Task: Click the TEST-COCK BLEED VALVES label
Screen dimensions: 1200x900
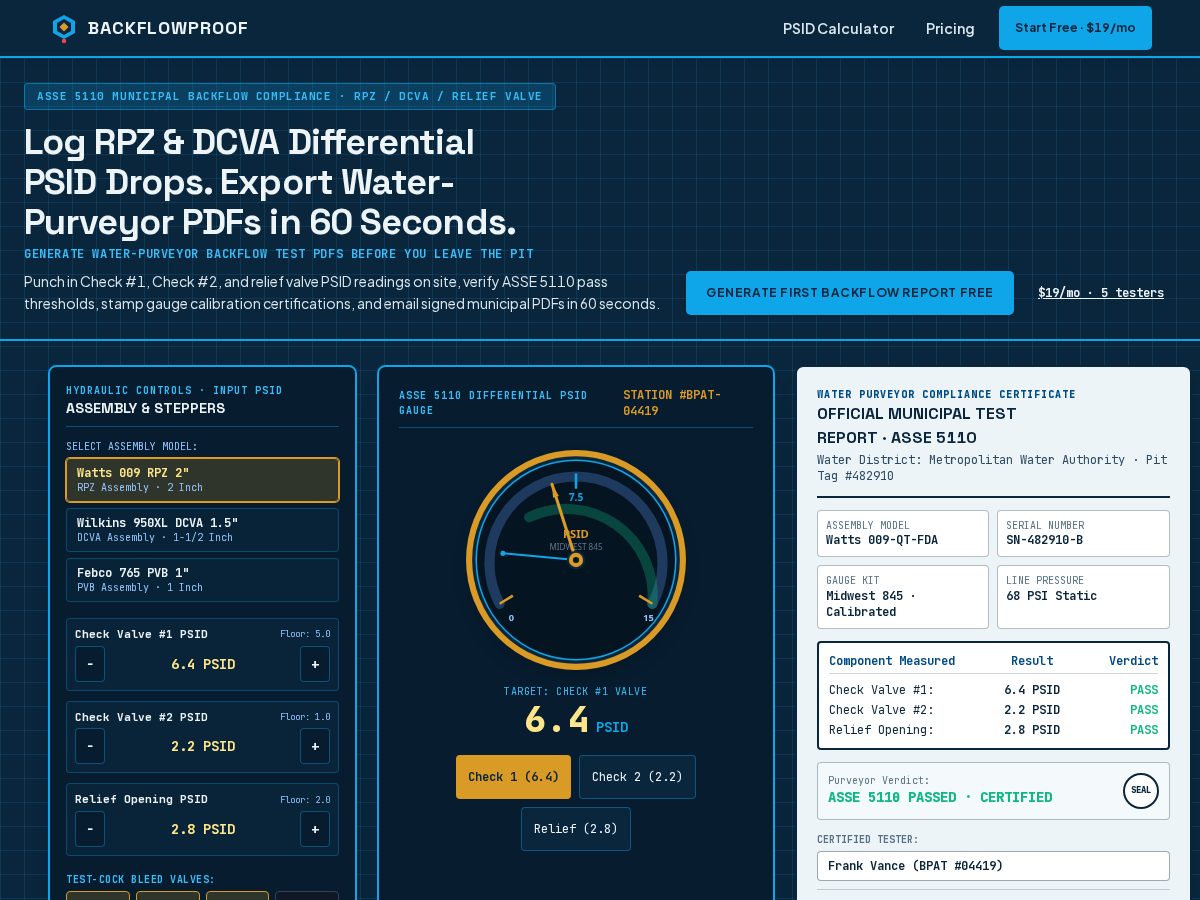Action: 140,880
